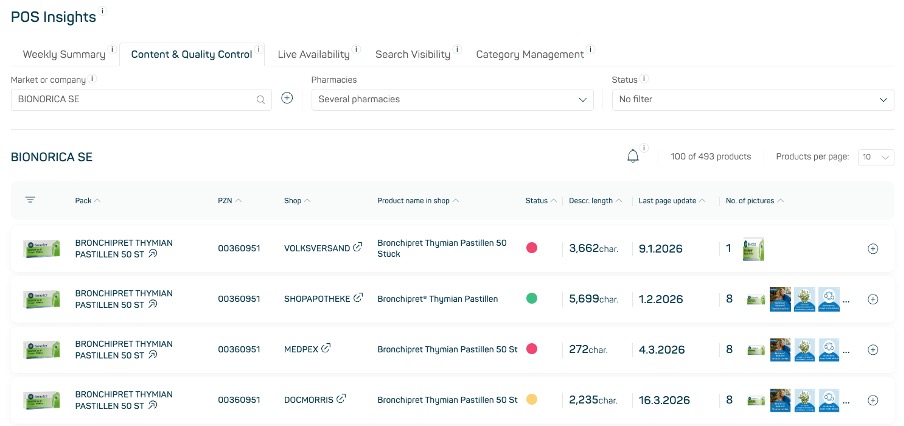Show info for Live Availability tab
The image size is (904, 426).
357,49
